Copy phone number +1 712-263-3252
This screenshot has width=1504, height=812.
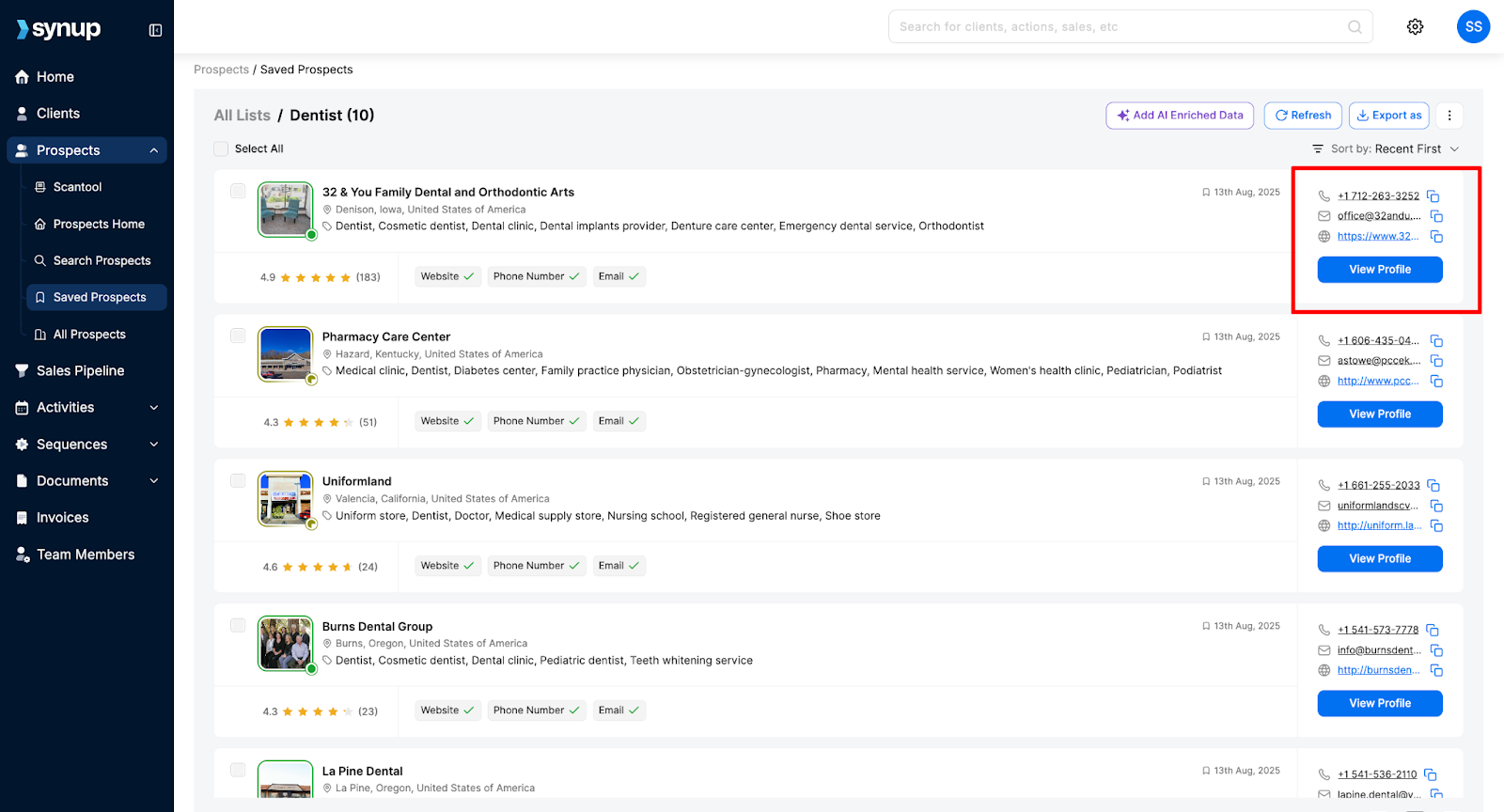point(1433,196)
